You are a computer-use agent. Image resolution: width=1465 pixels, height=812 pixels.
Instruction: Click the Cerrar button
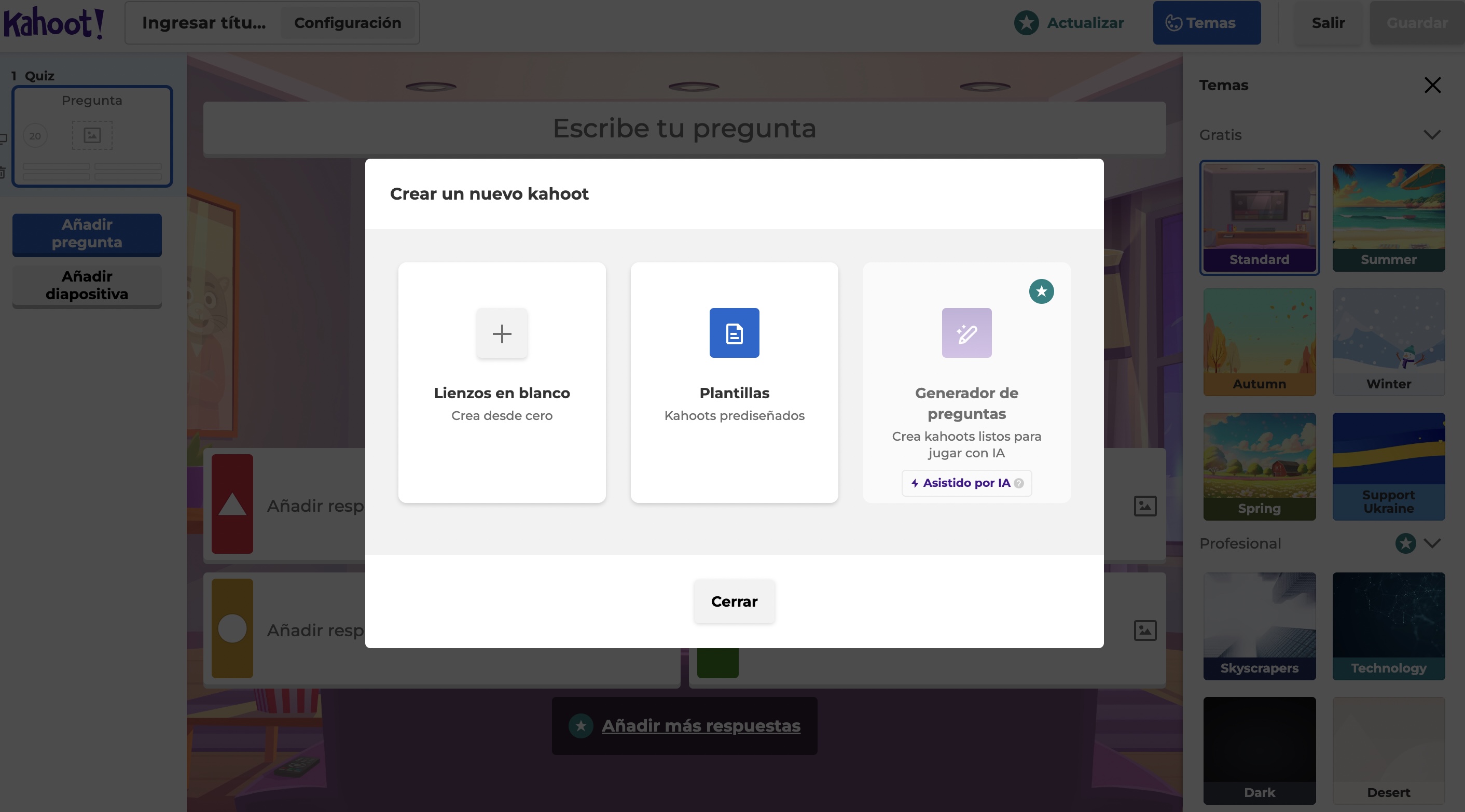[x=734, y=601]
